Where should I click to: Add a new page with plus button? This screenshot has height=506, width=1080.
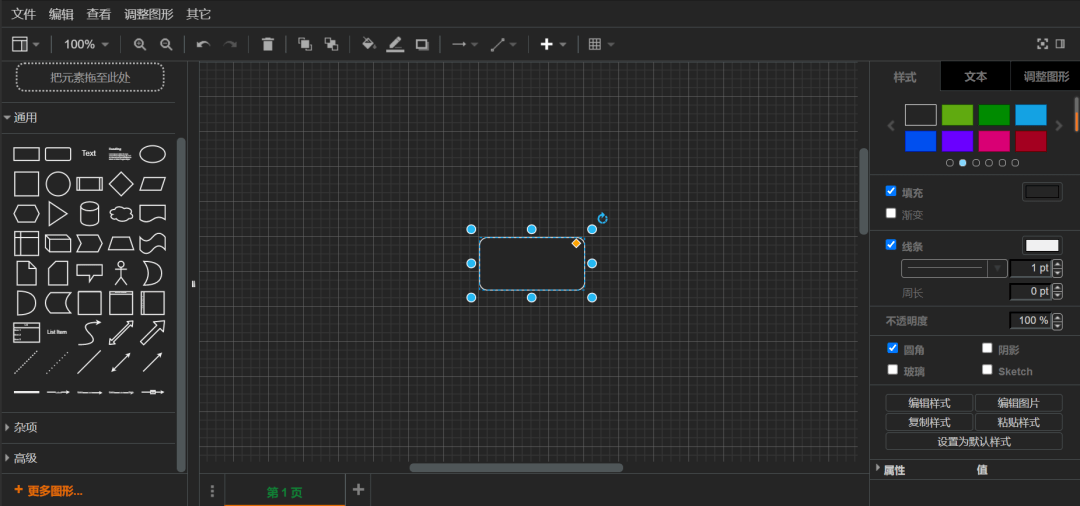click(357, 489)
